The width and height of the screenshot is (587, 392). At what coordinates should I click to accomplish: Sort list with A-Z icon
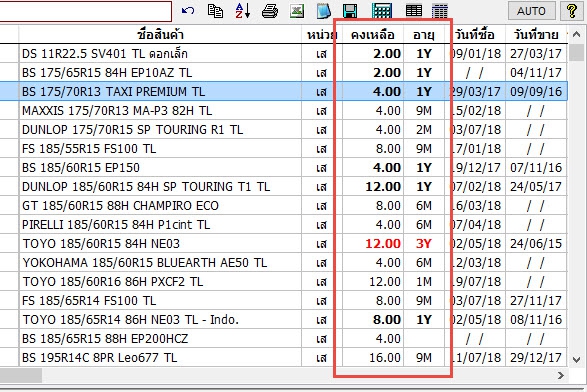pos(243,10)
